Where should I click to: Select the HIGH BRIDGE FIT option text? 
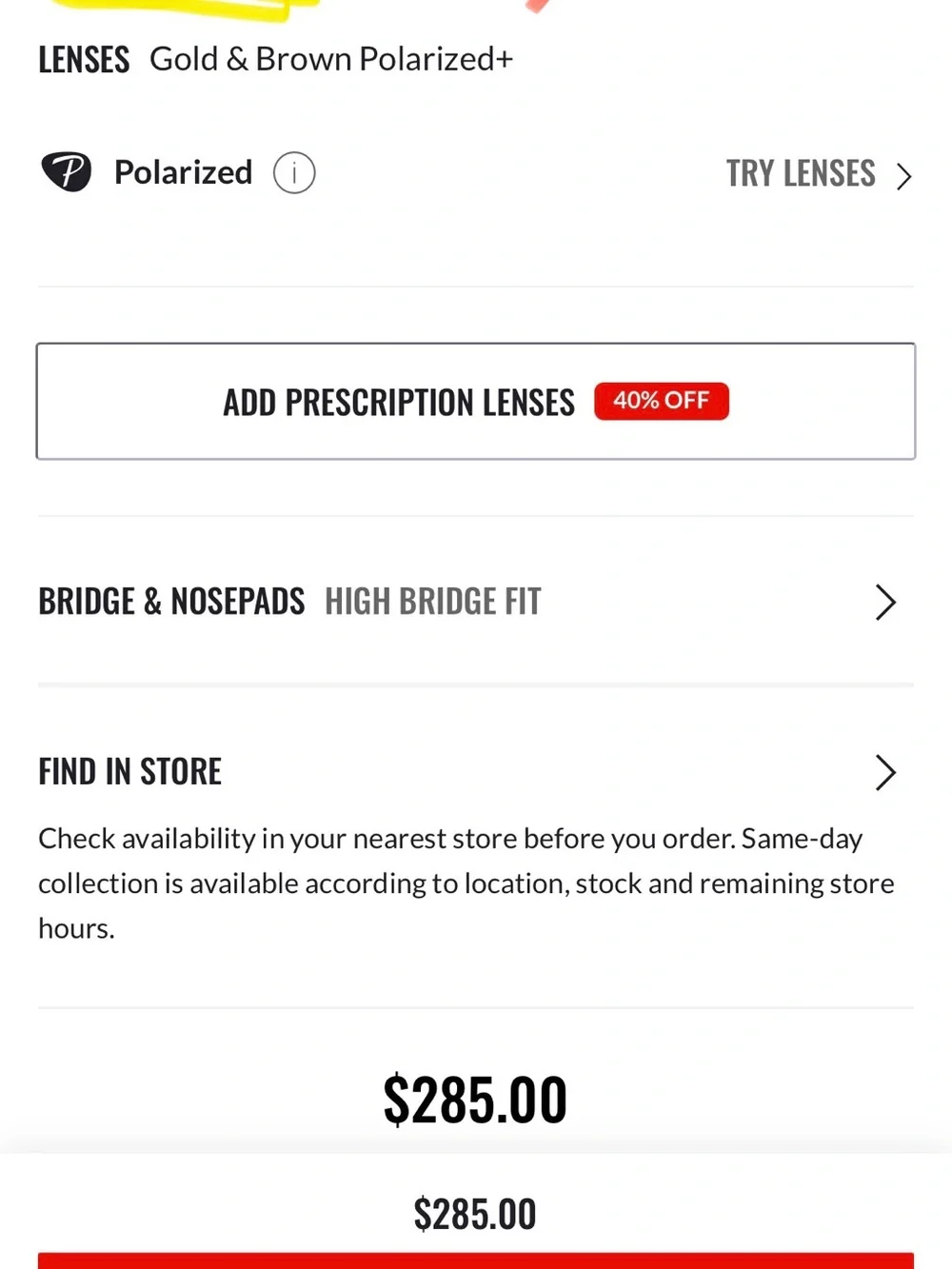tap(433, 602)
